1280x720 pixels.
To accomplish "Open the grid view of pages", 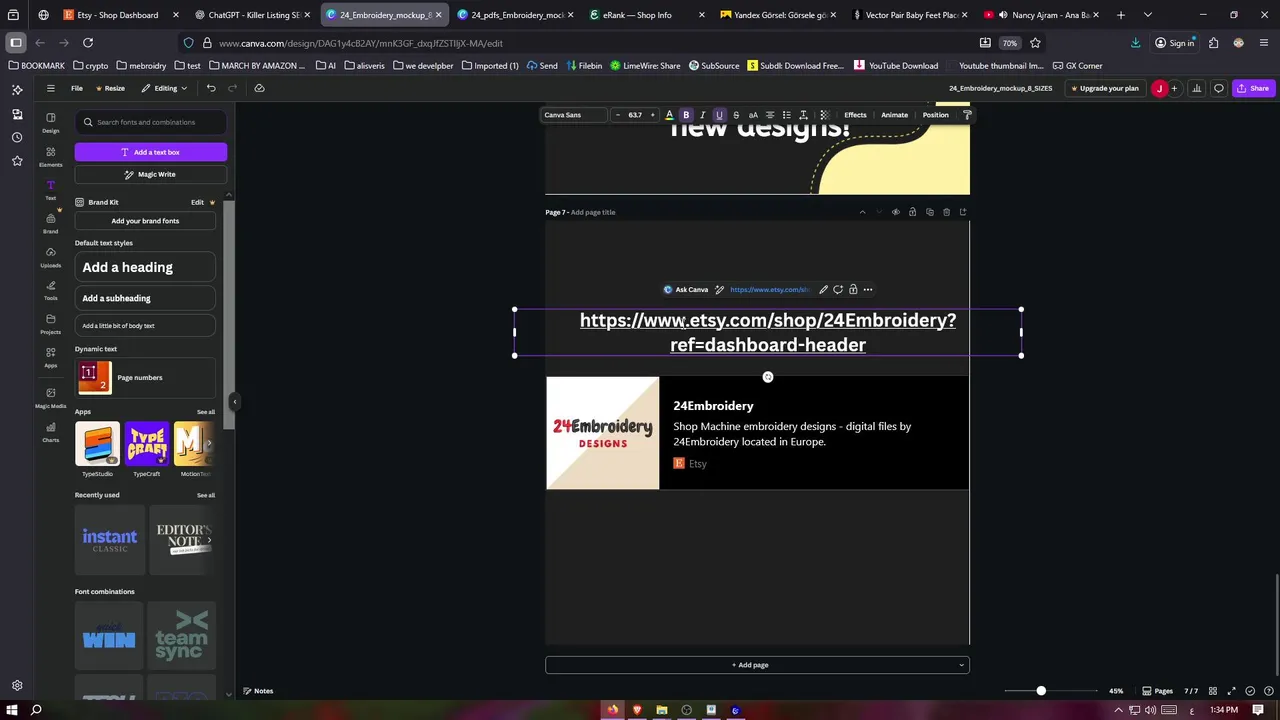I will coord(1212,691).
